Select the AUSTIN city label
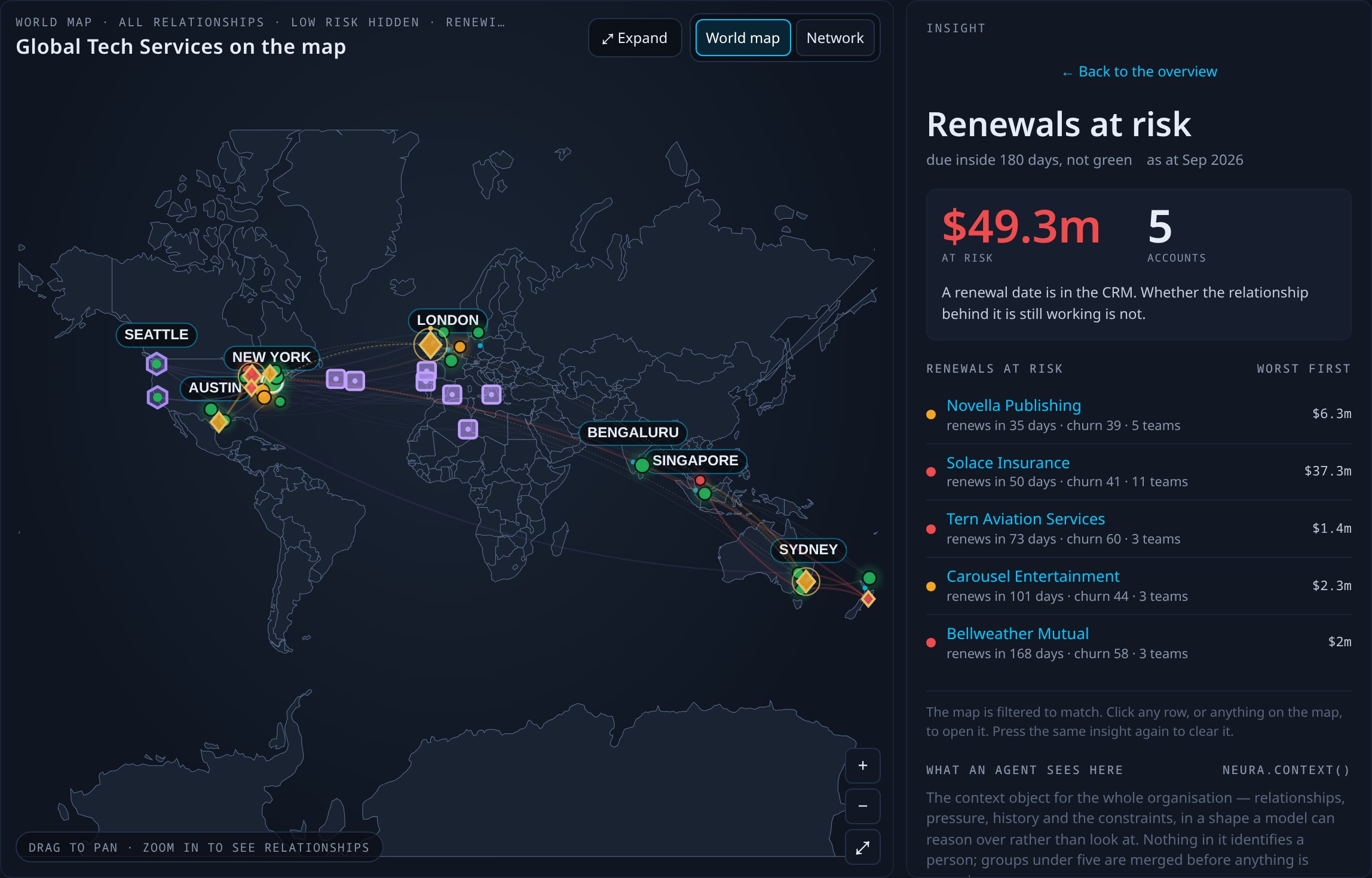Viewport: 1372px width, 878px height. (215, 388)
